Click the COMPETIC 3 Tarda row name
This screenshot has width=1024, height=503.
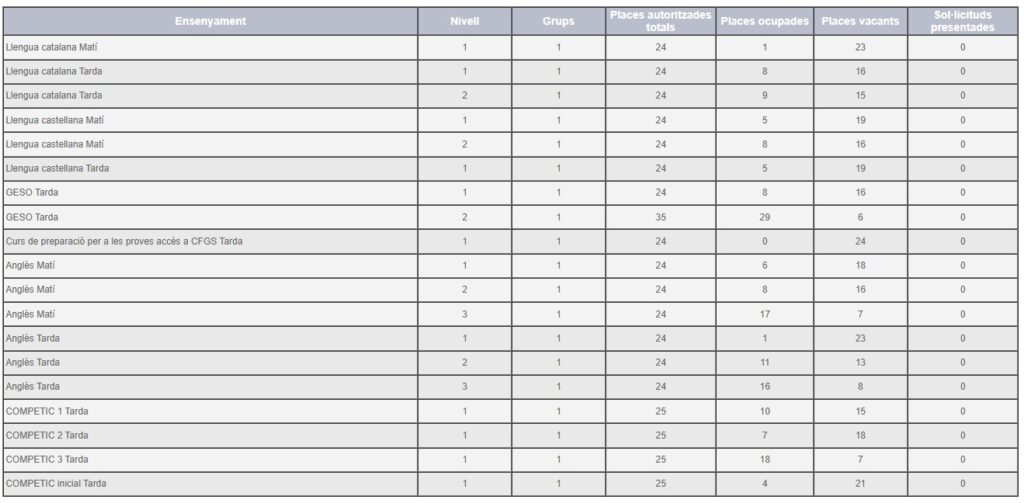point(47,459)
